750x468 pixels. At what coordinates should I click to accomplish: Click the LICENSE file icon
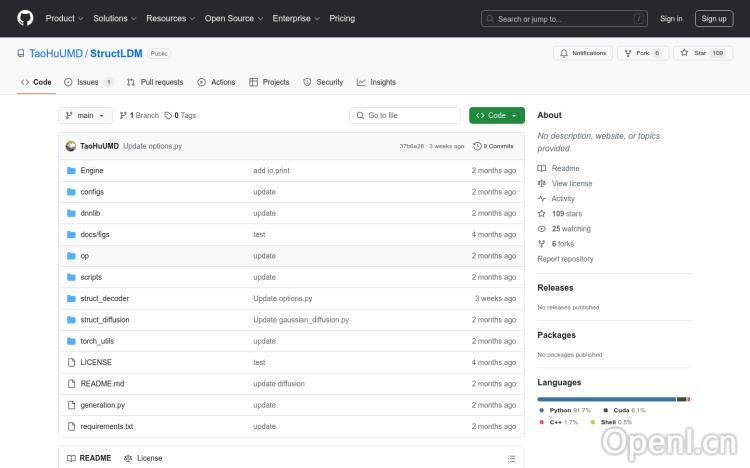click(71, 362)
